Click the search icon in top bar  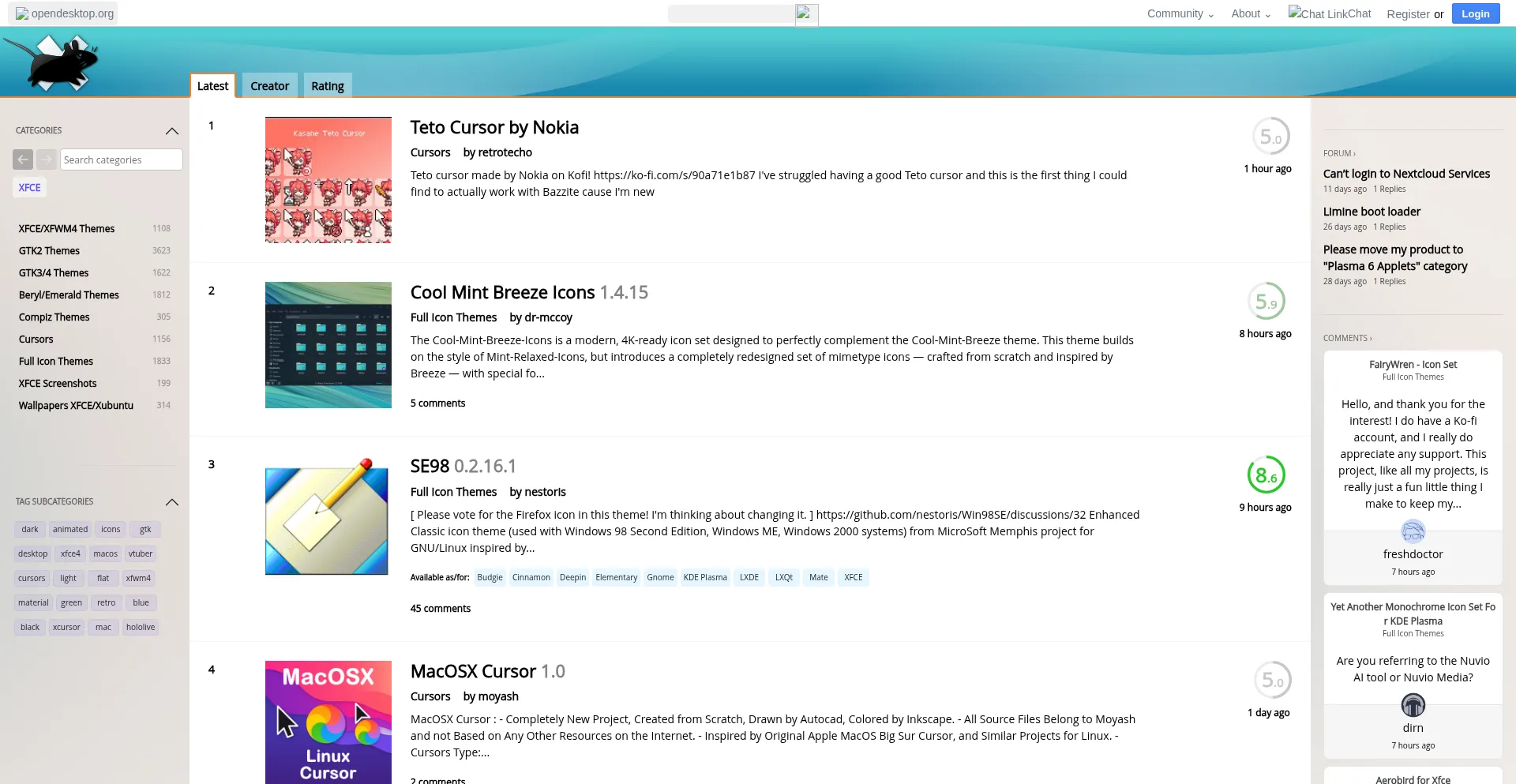point(806,14)
